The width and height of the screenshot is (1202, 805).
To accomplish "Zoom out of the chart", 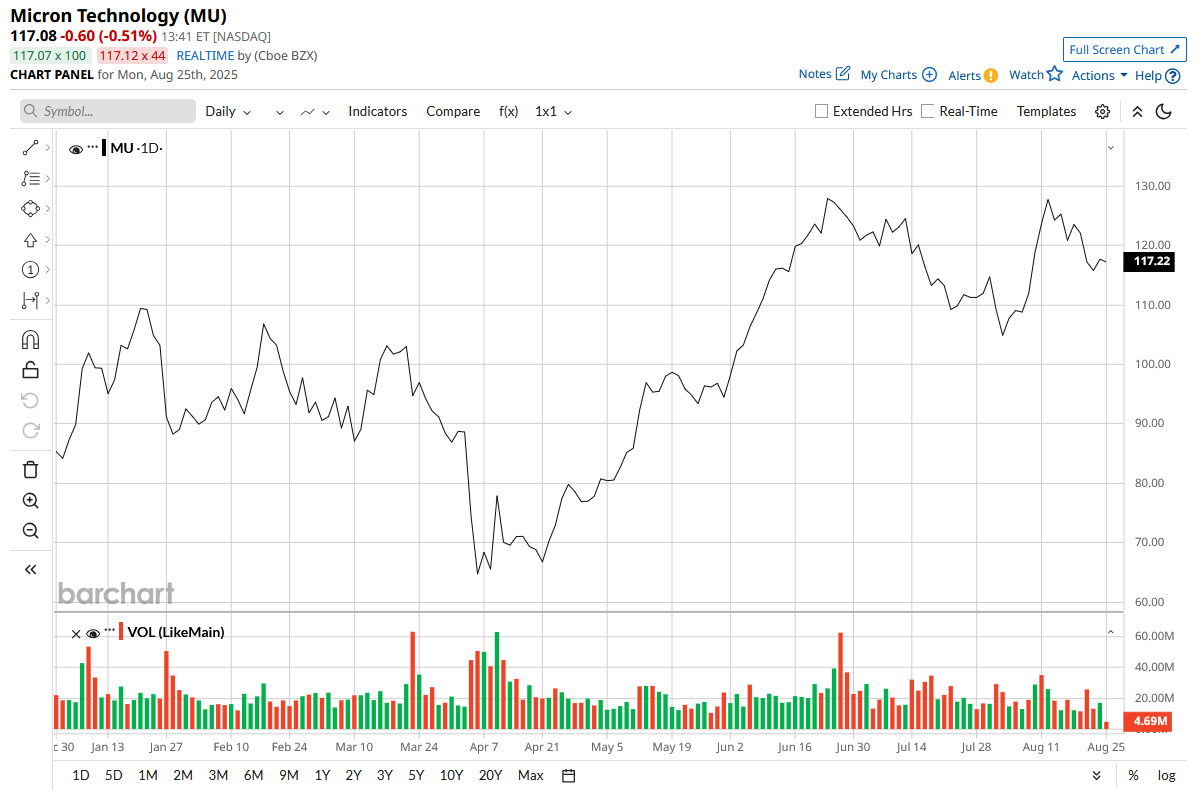I will 30,531.
